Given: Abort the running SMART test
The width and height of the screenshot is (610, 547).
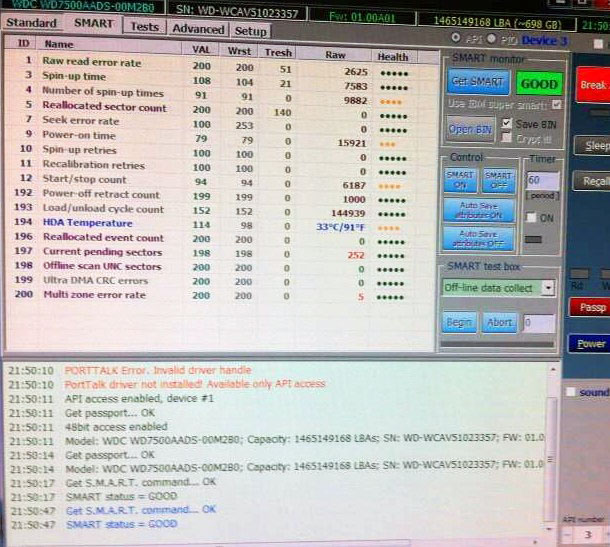Looking at the screenshot, I should pyautogui.click(x=497, y=322).
